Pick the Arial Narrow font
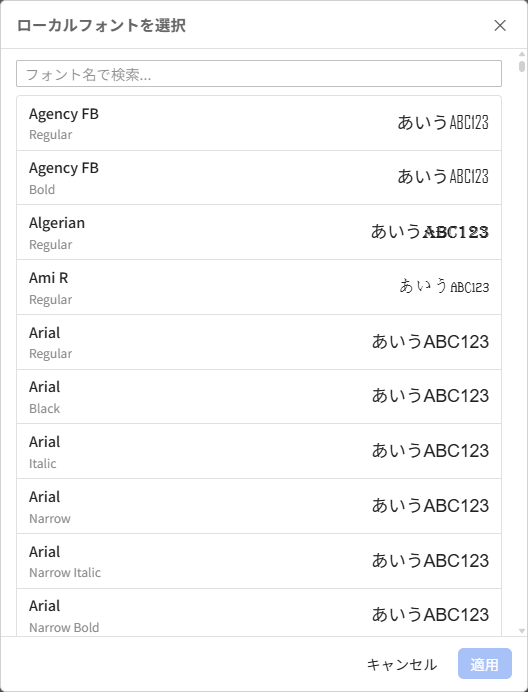 tap(259, 506)
